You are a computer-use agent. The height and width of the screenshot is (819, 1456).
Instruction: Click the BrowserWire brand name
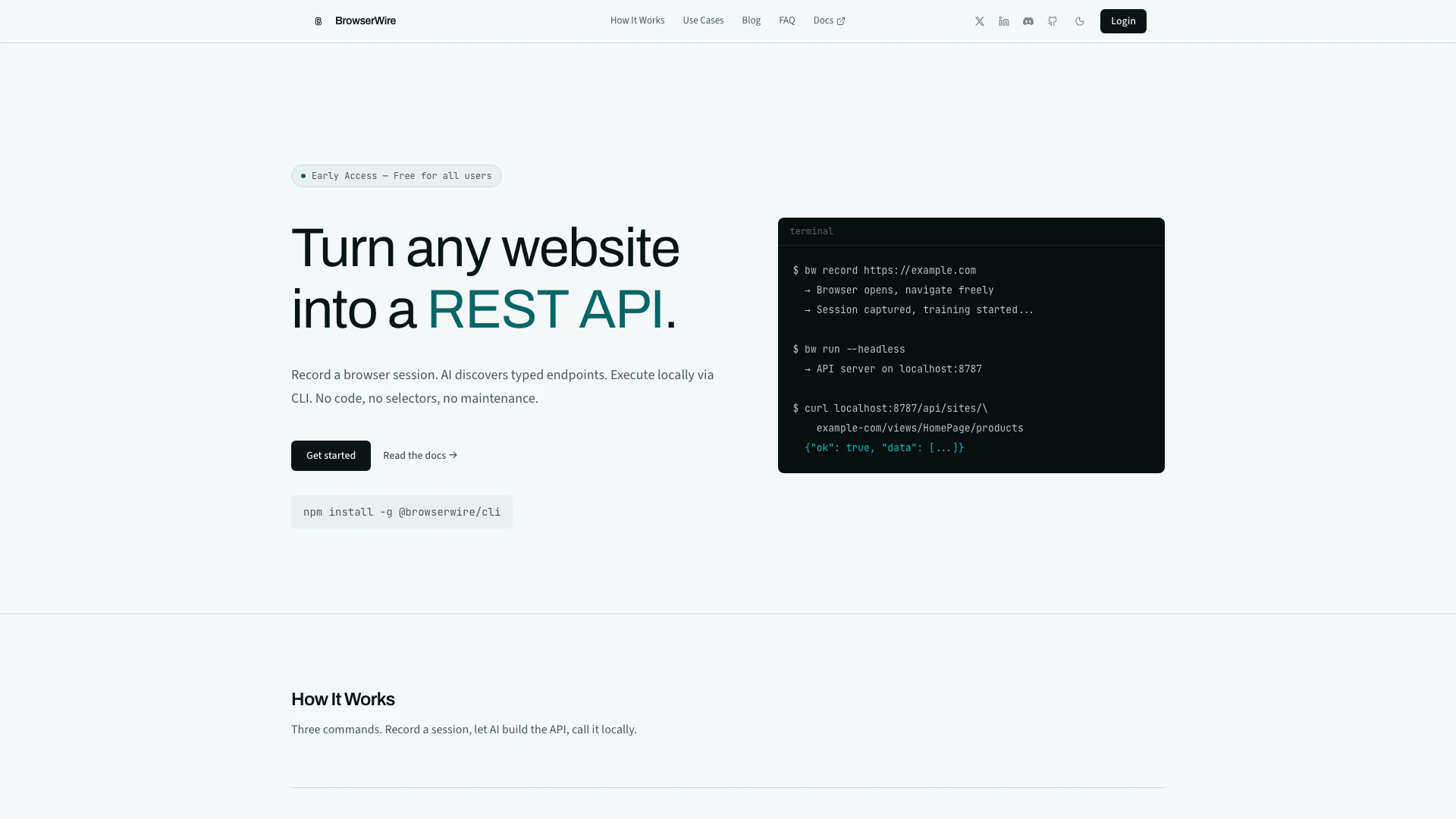tap(366, 20)
